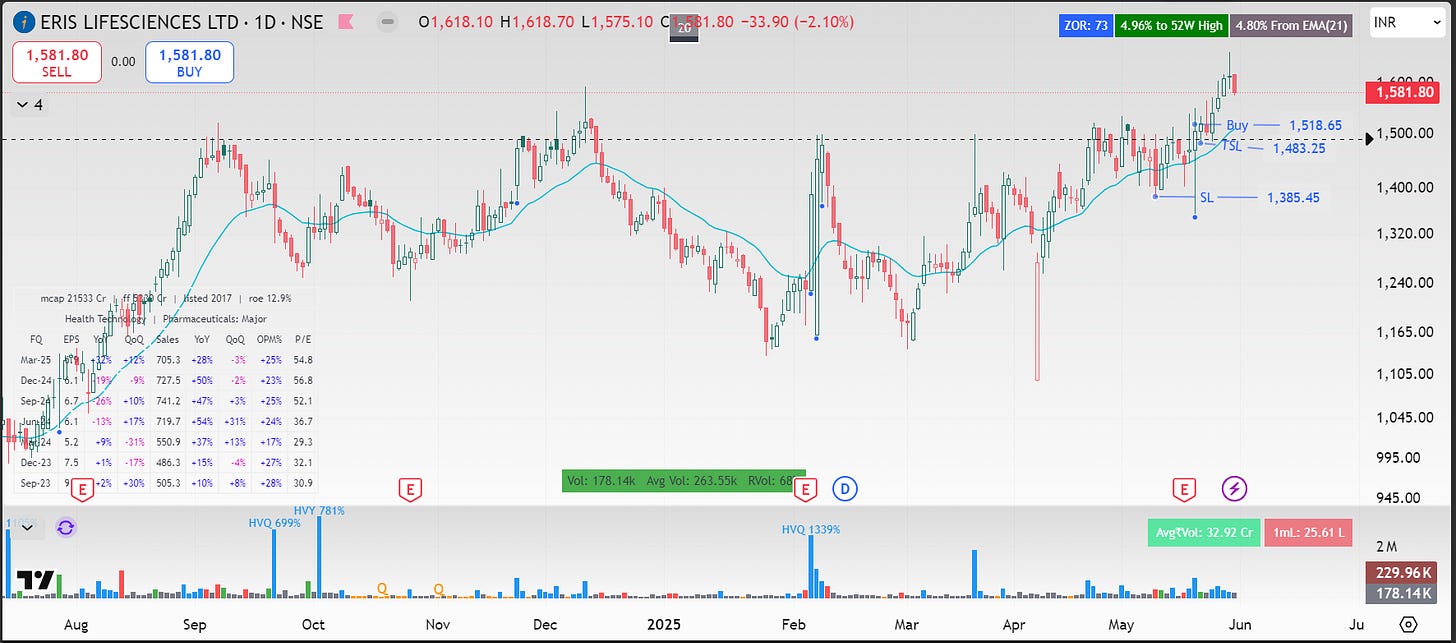Click the Sep-23 sales value 505.3
Viewport: 1456px width, 643px height.
click(169, 483)
